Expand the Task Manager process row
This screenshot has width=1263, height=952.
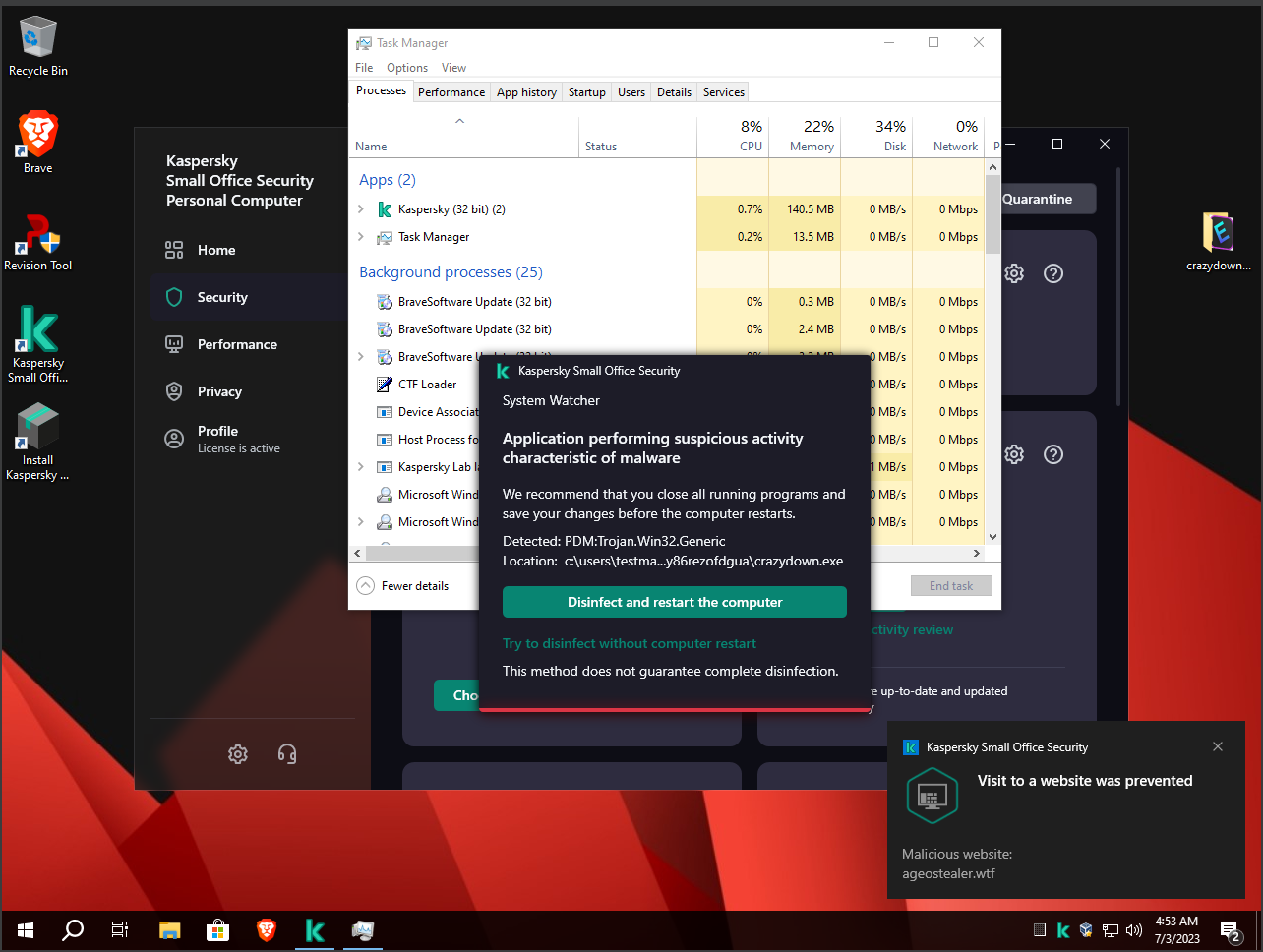[x=361, y=237]
